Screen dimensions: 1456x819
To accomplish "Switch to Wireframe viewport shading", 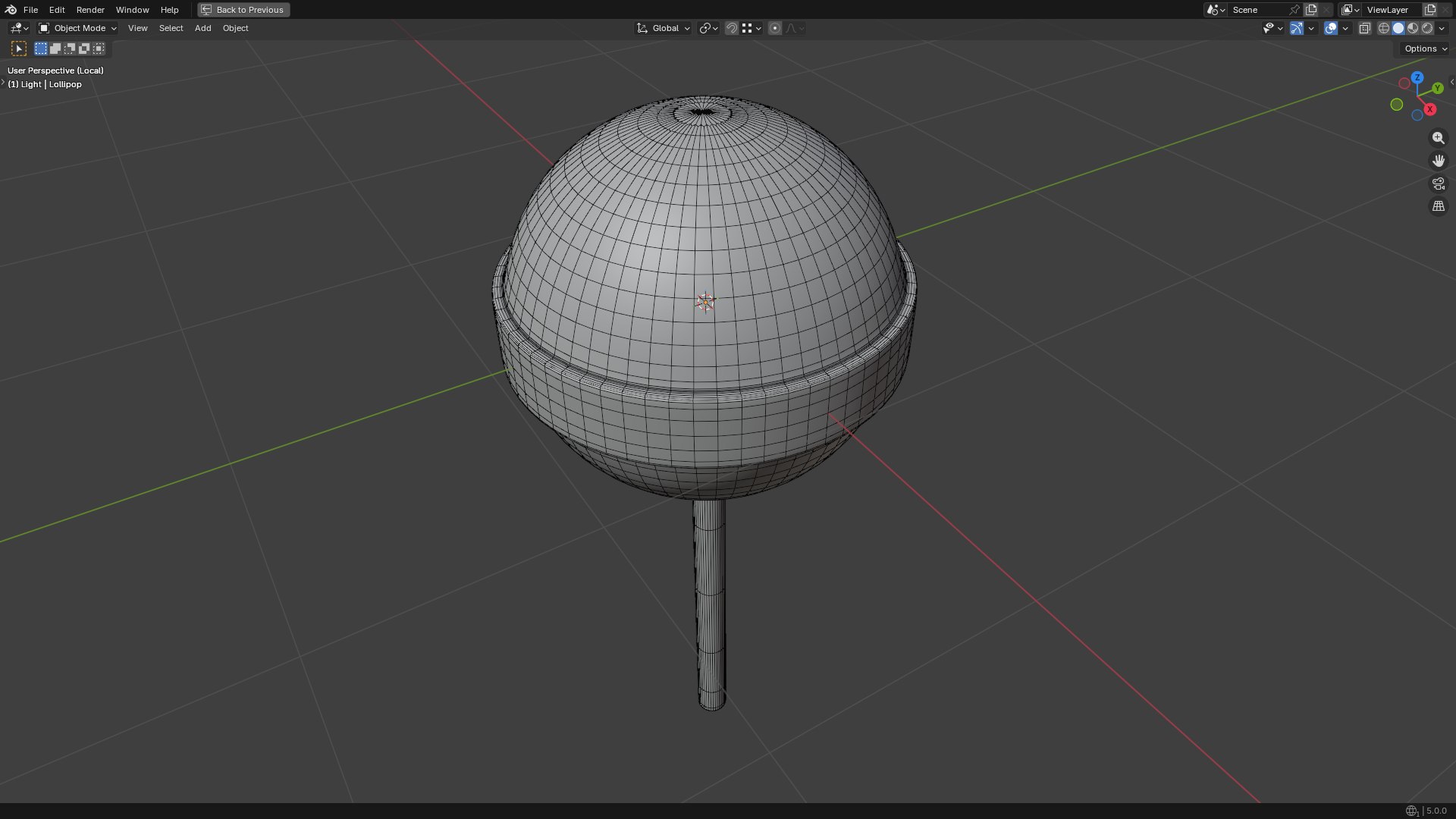I will 1384,28.
